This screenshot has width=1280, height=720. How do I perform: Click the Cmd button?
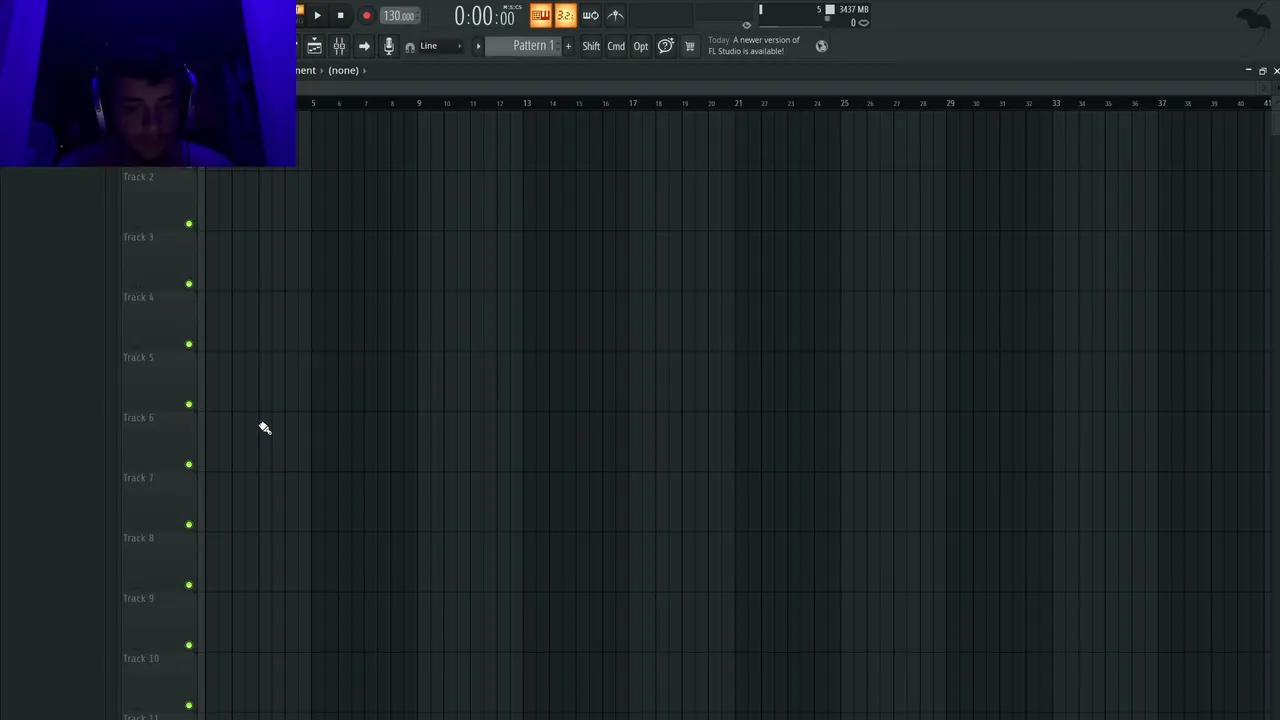(x=616, y=46)
